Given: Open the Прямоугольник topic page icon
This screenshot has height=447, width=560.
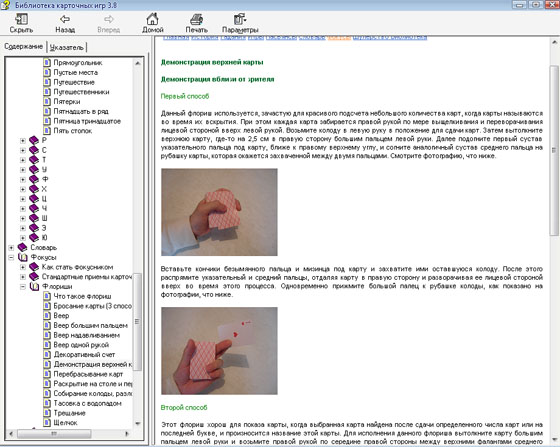Looking at the screenshot, I should tap(47, 62).
